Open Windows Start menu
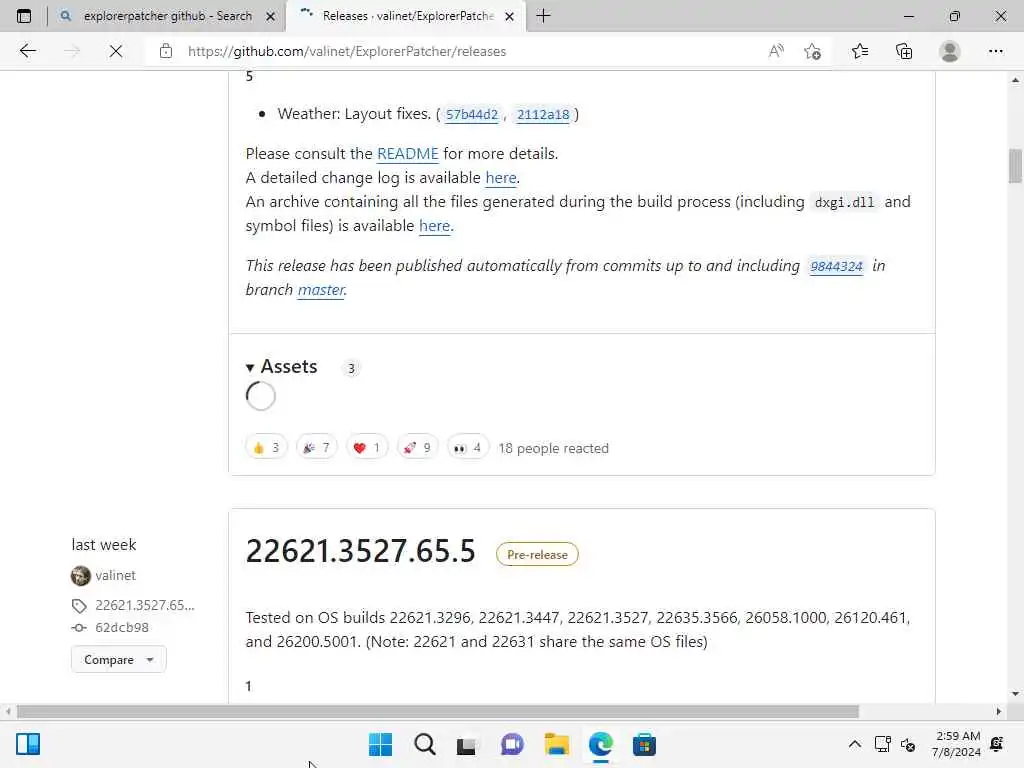 click(x=381, y=744)
